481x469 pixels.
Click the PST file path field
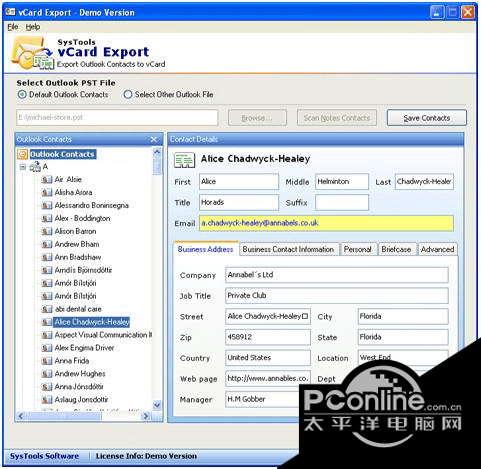pos(117,118)
